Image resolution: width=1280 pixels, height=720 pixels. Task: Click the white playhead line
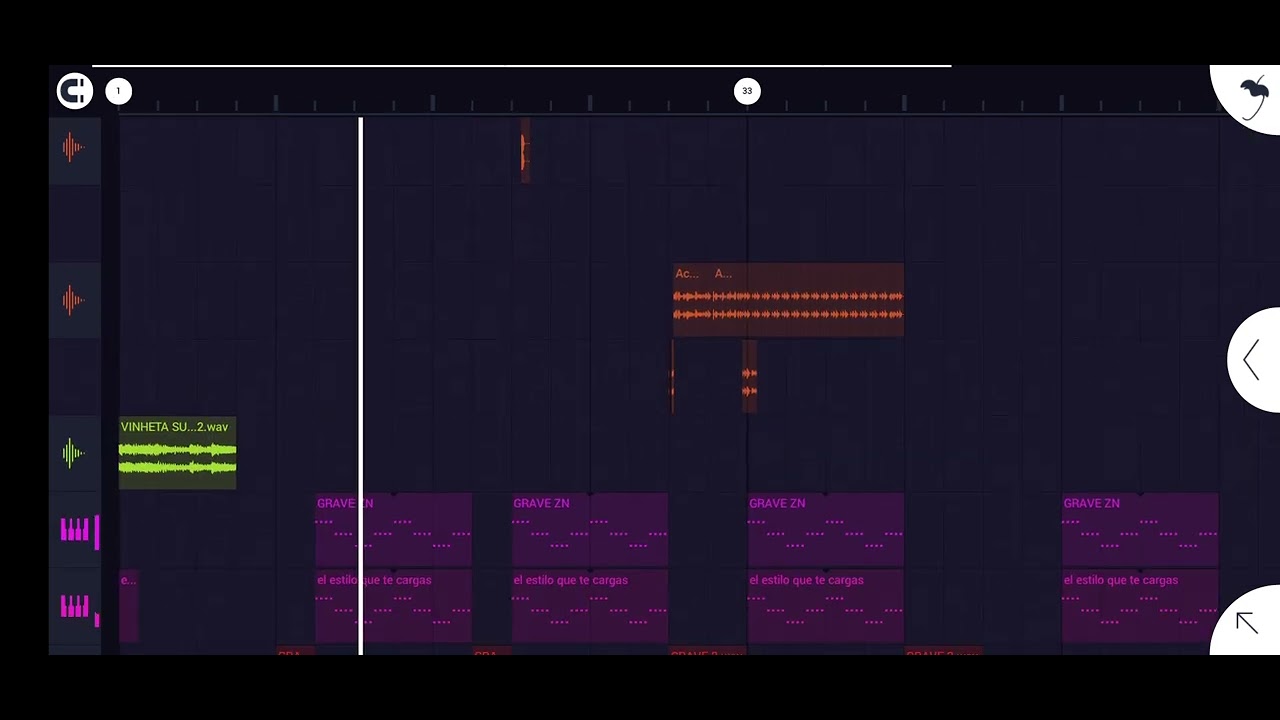pos(361,386)
